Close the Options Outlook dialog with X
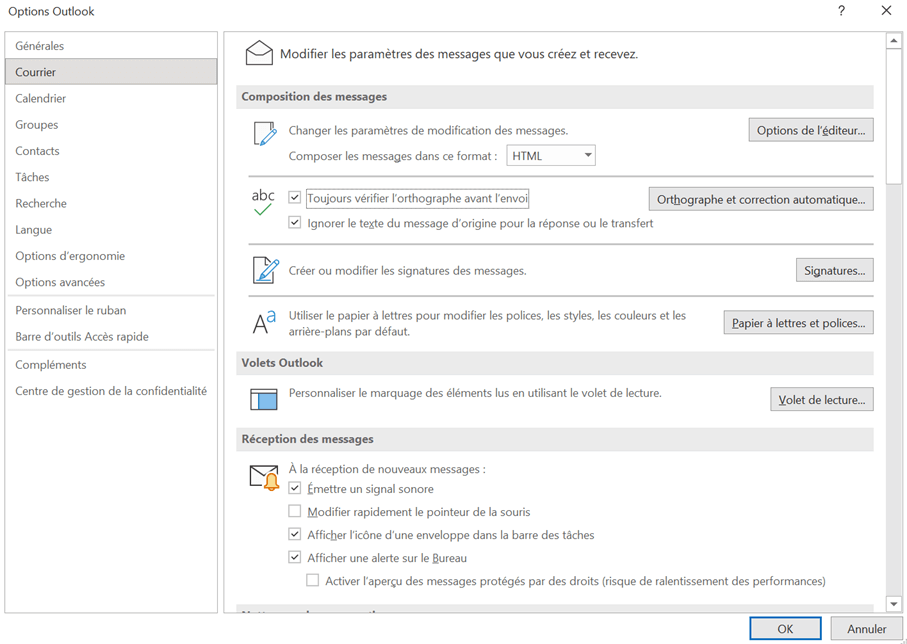Image resolution: width=907 pixels, height=644 pixels. (886, 11)
